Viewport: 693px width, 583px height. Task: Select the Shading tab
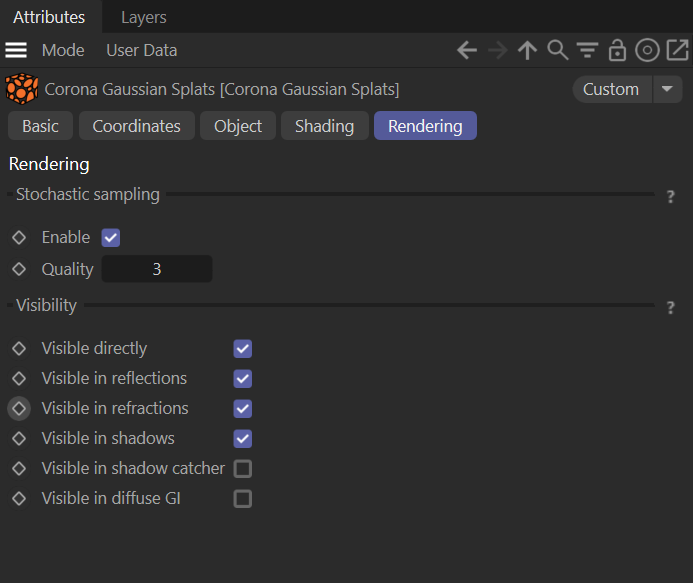click(324, 126)
